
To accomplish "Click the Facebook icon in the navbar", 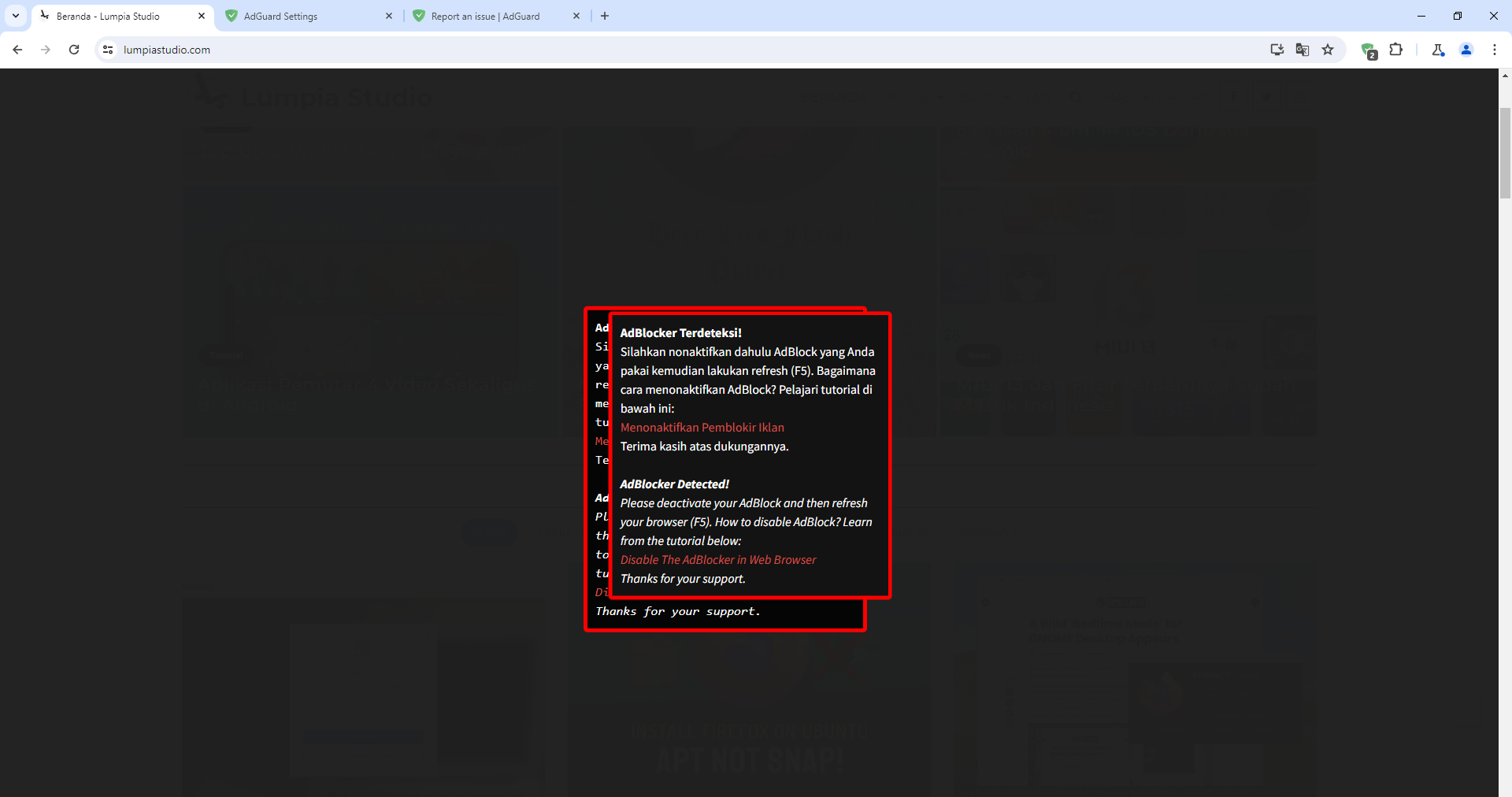I will [x=1234, y=97].
